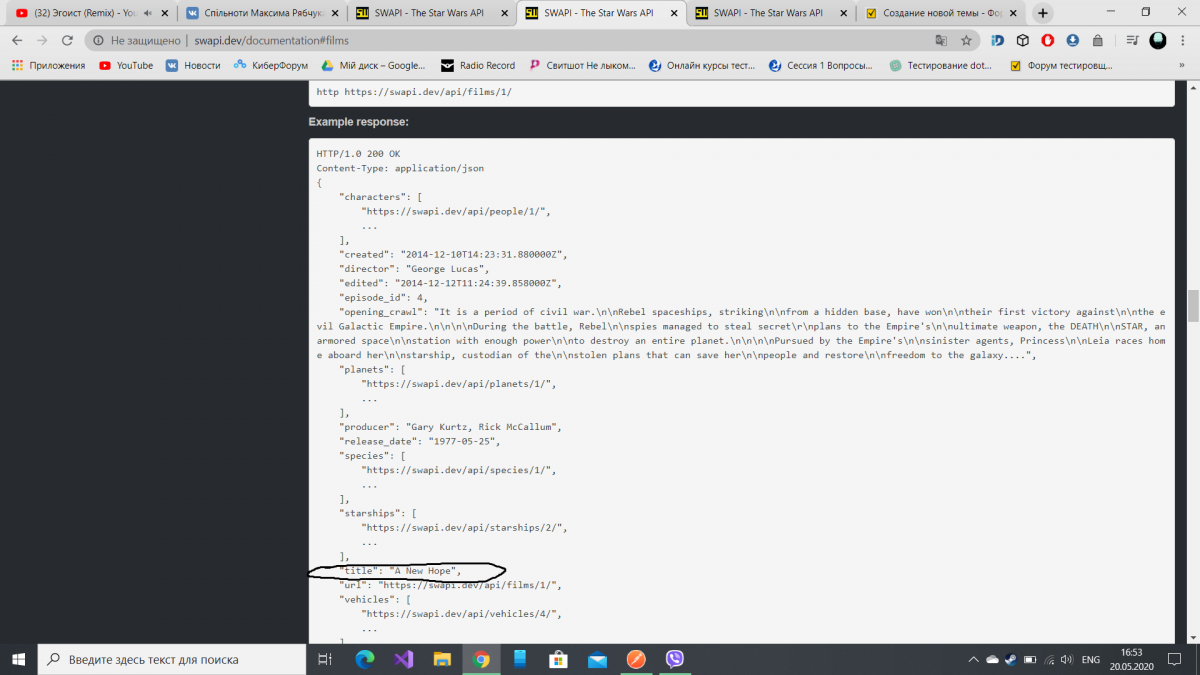The width and height of the screenshot is (1200, 675).
Task: Open Microsoft Store from the taskbar
Action: click(x=559, y=659)
